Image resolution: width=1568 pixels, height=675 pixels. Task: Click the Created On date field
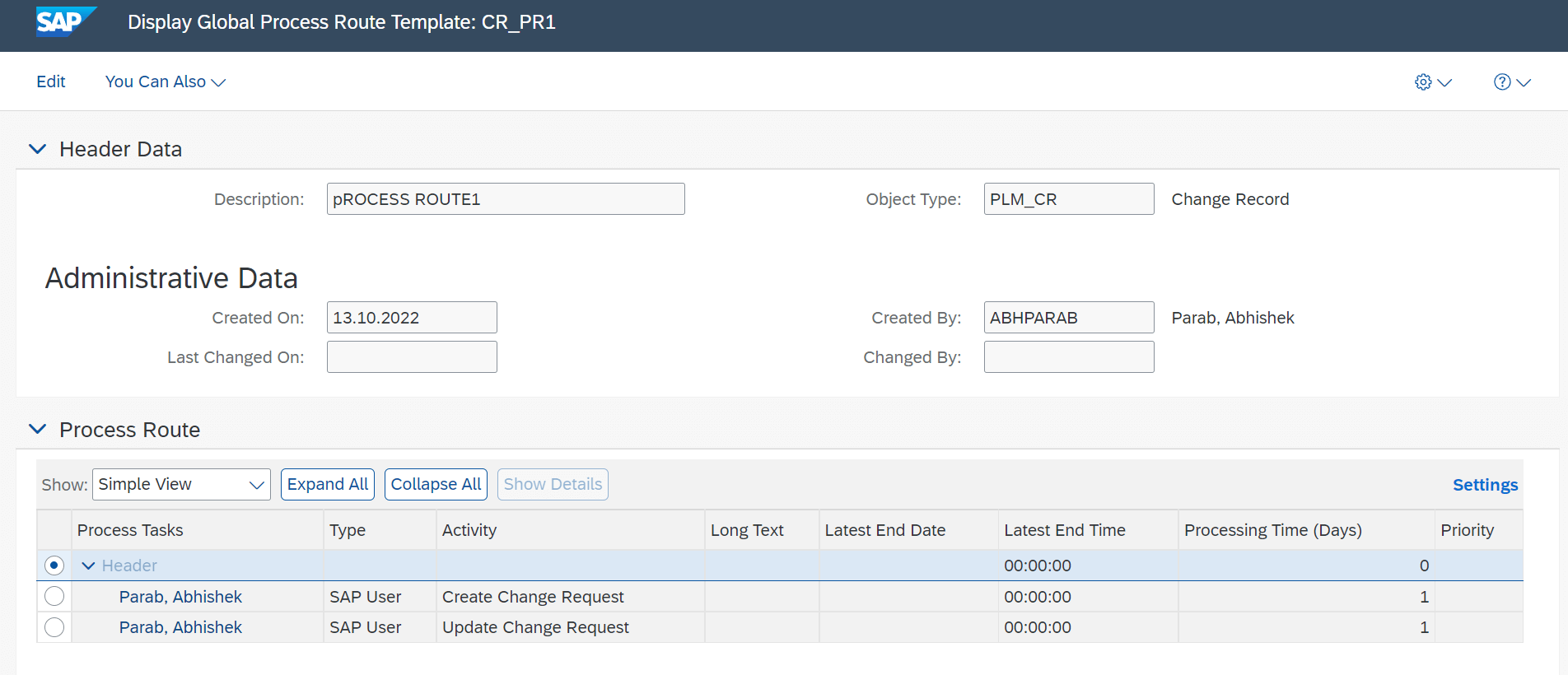[x=412, y=318]
